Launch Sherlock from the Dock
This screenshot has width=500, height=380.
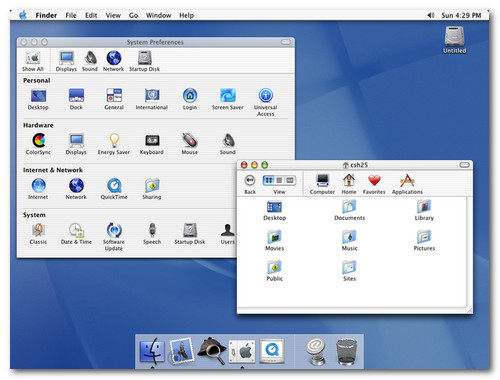[212, 351]
